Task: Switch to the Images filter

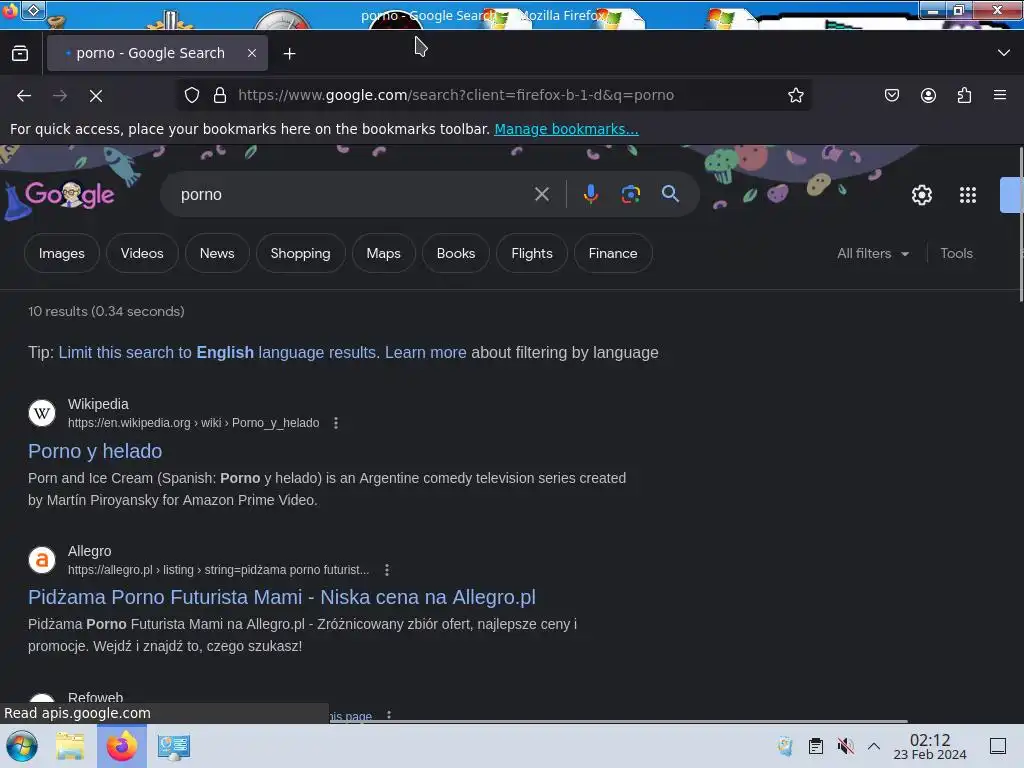Action: [x=61, y=253]
